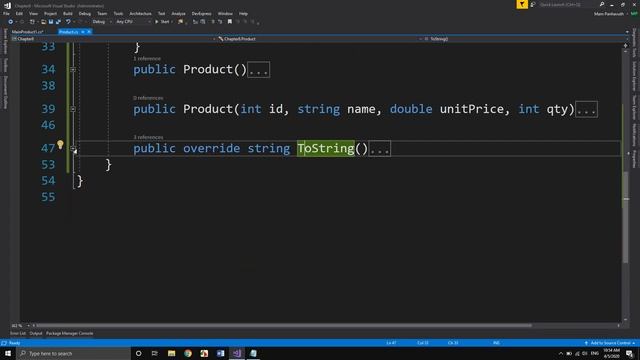Click the feedback icon beside Quick Launch
The image size is (640, 360).
click(533, 4)
